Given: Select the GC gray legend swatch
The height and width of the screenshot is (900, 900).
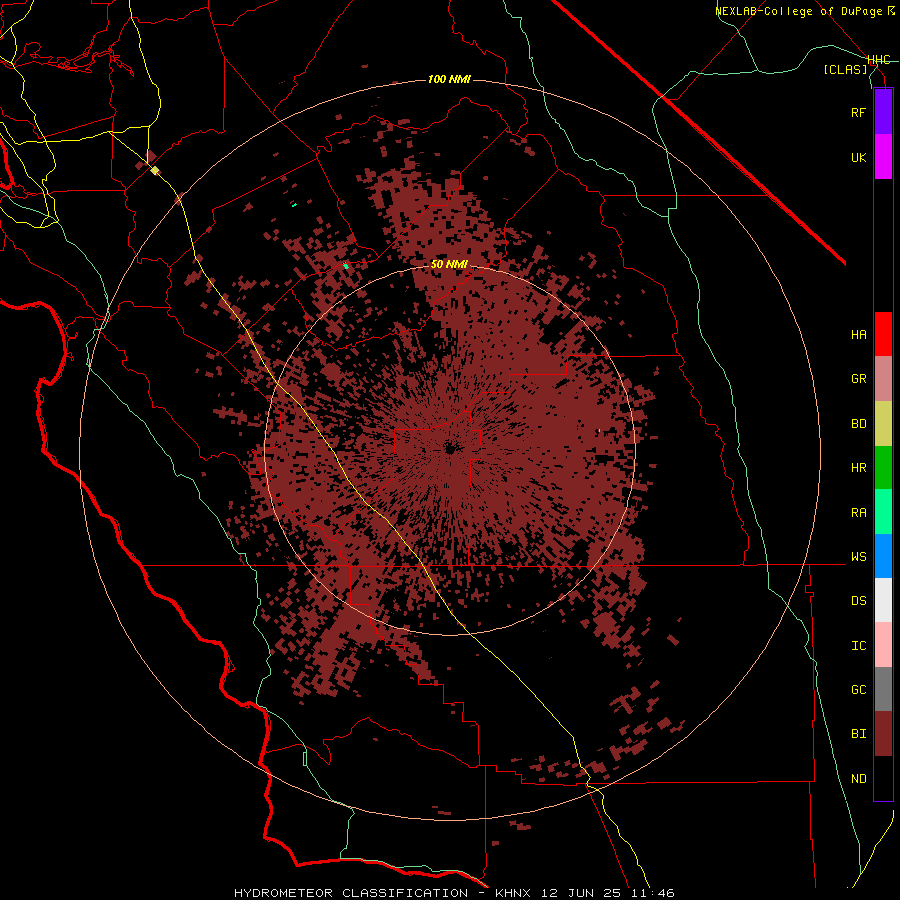Looking at the screenshot, I should coord(883,689).
